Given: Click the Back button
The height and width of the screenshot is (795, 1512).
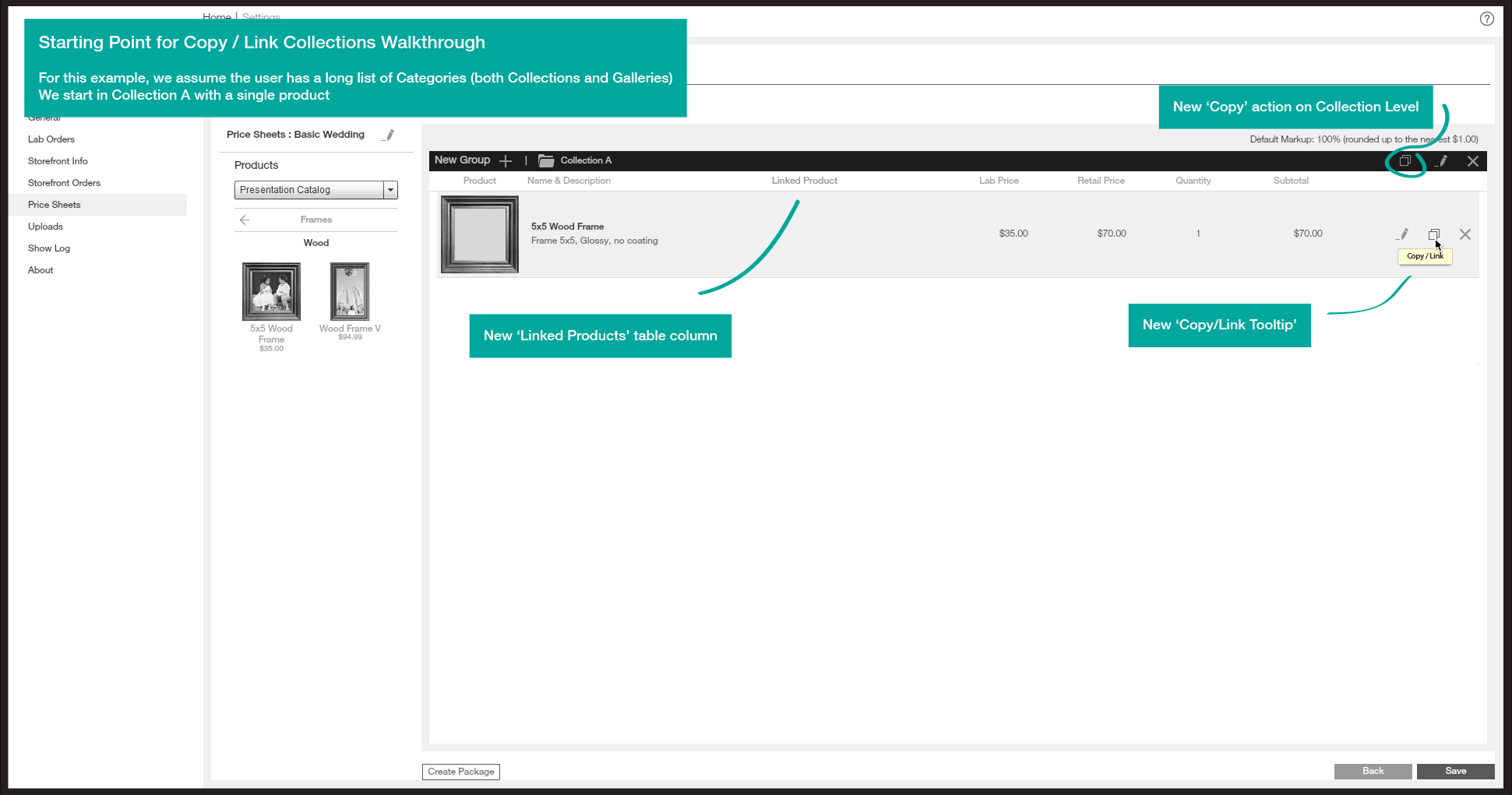Looking at the screenshot, I should (x=1373, y=771).
